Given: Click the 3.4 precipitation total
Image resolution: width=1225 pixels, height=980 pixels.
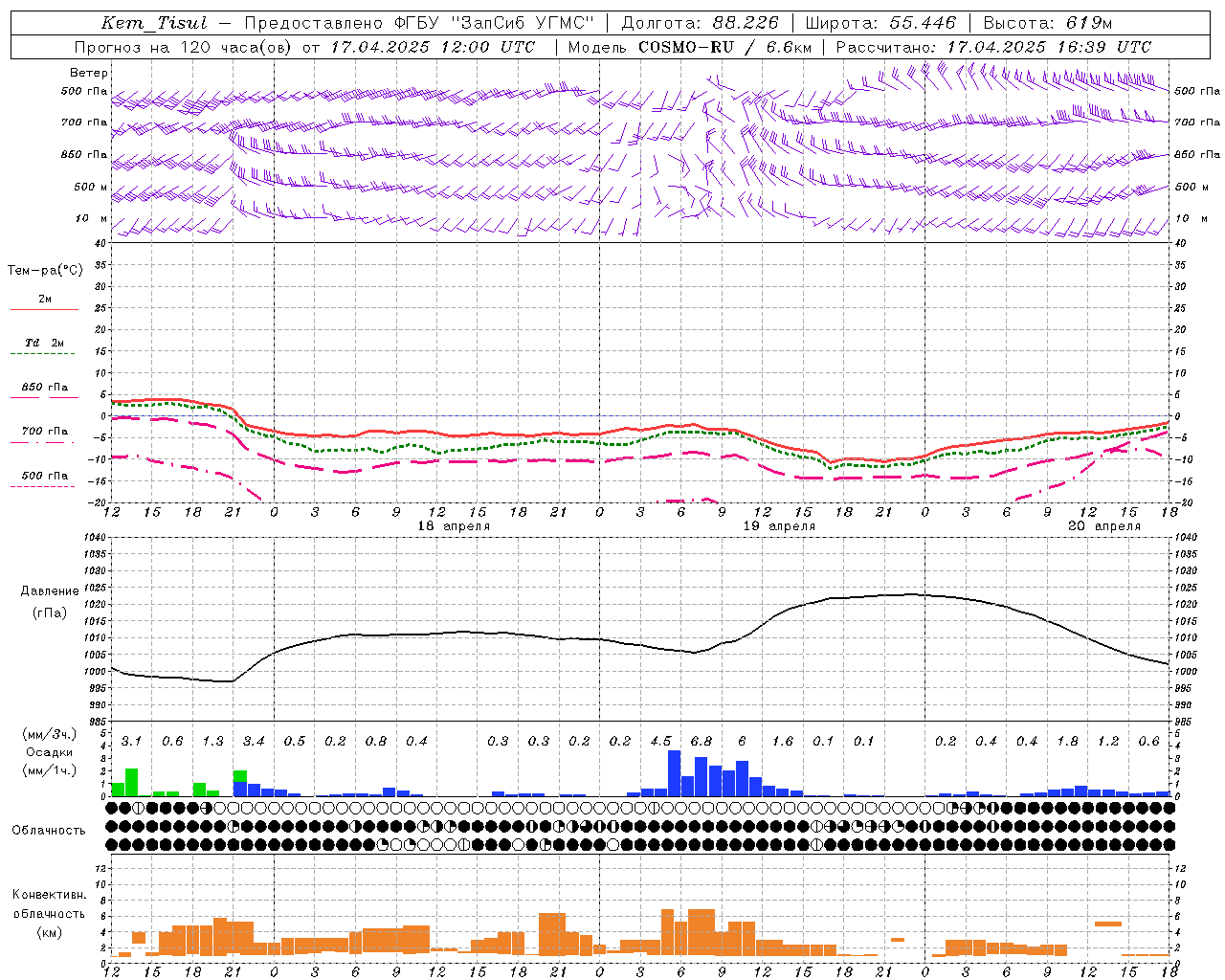Looking at the screenshot, I should tap(254, 742).
